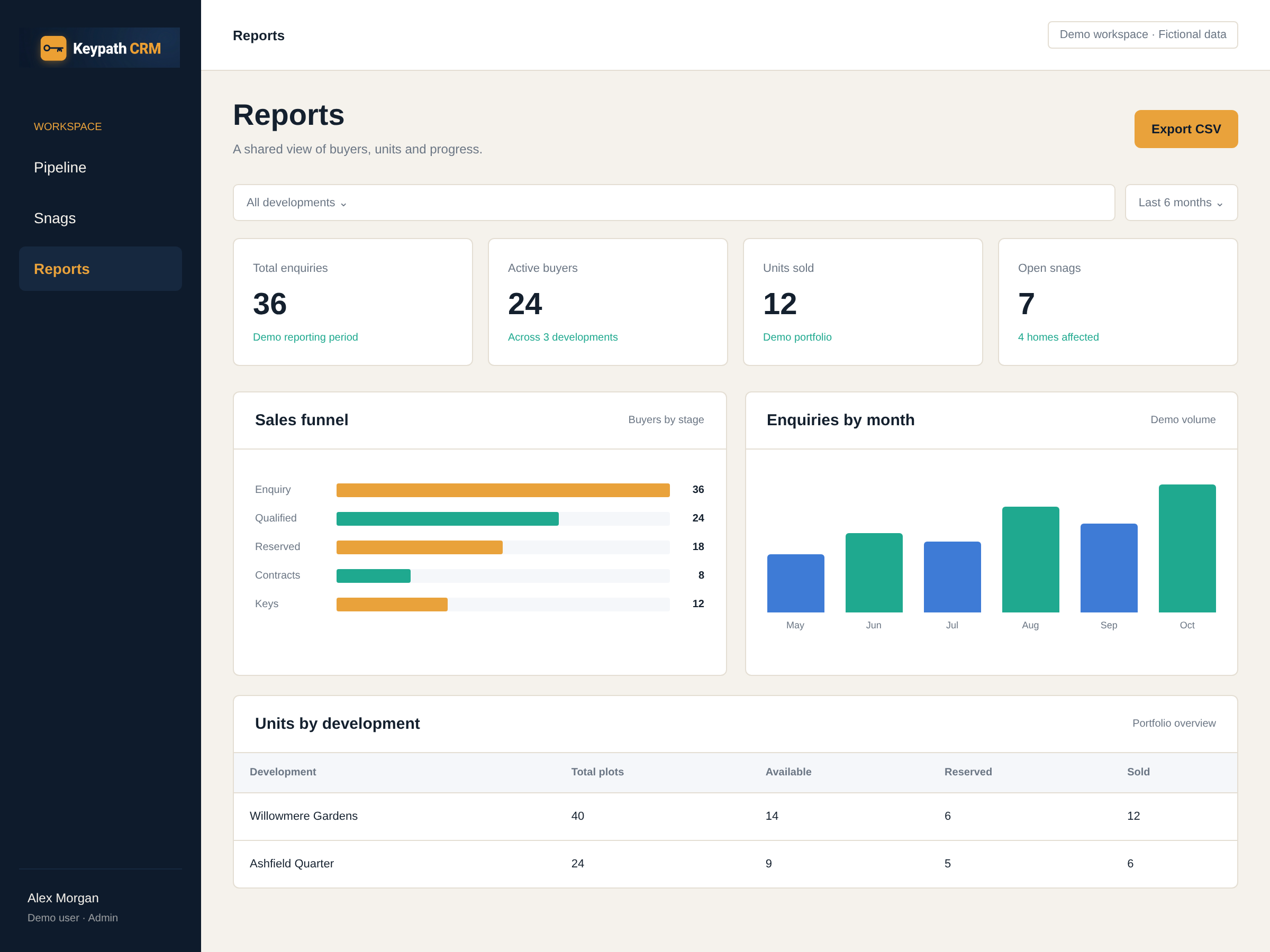1270x952 pixels.
Task: Open the All developments dropdown
Action: pyautogui.click(x=674, y=203)
